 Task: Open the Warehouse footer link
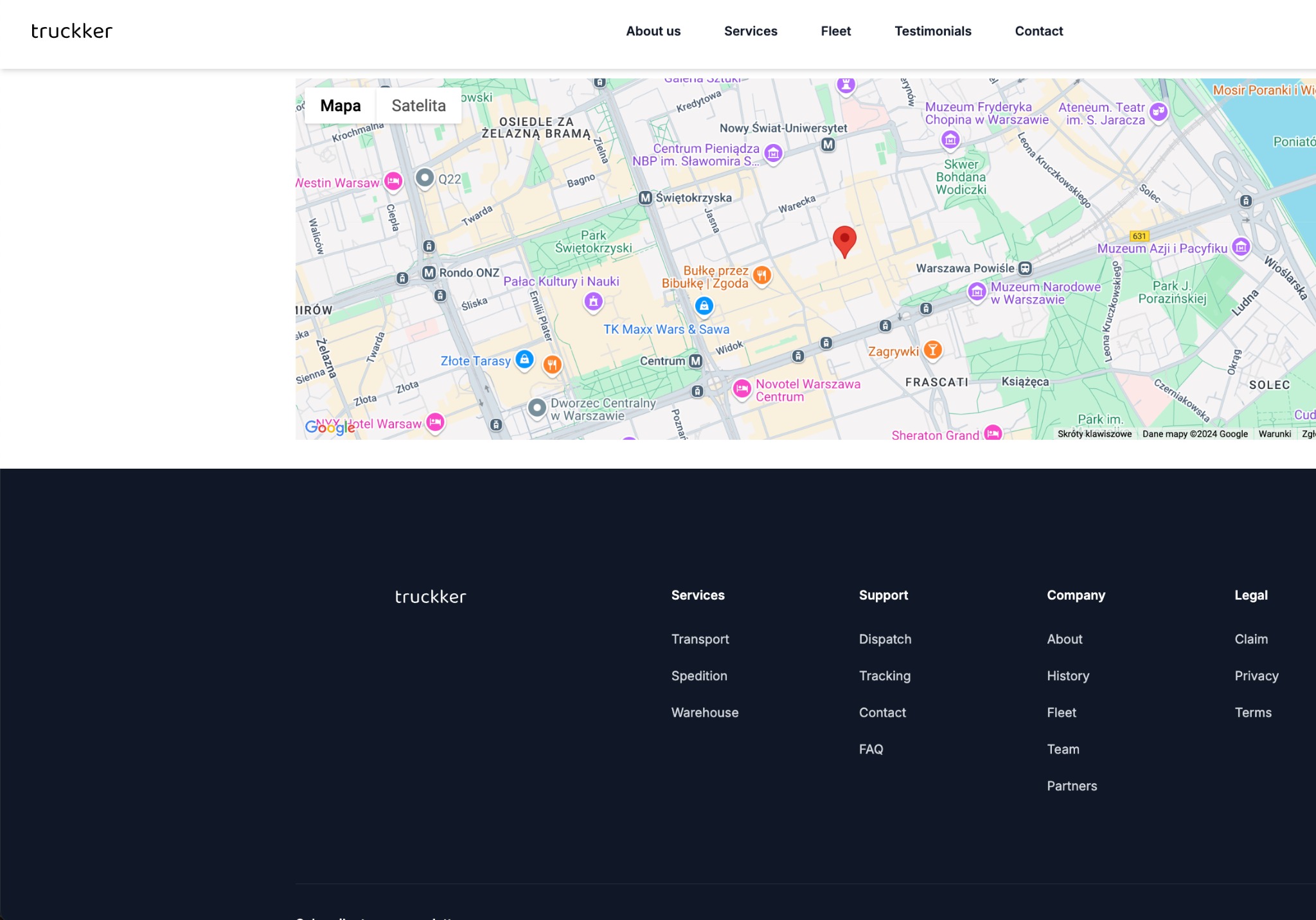(x=704, y=712)
